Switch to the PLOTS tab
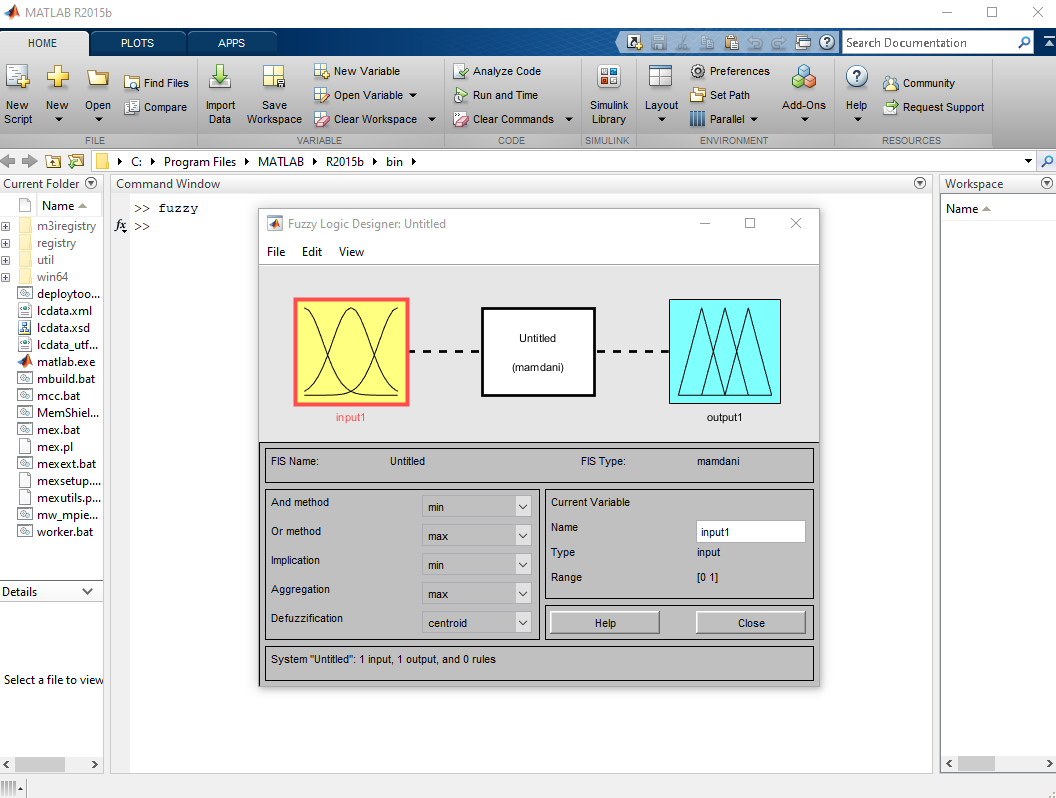The image size is (1056, 798). pyautogui.click(x=137, y=43)
